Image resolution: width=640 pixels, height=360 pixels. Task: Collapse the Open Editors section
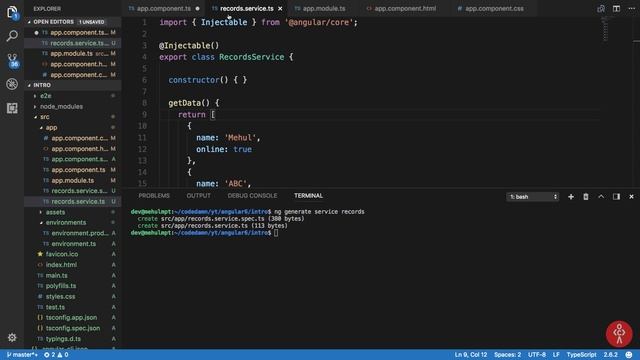(x=29, y=22)
